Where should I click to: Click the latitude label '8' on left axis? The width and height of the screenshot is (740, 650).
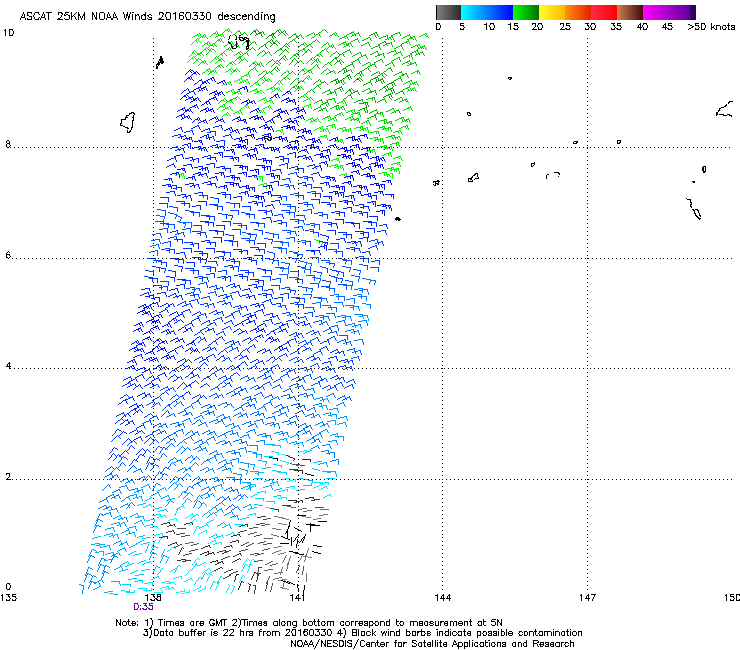coord(8,144)
